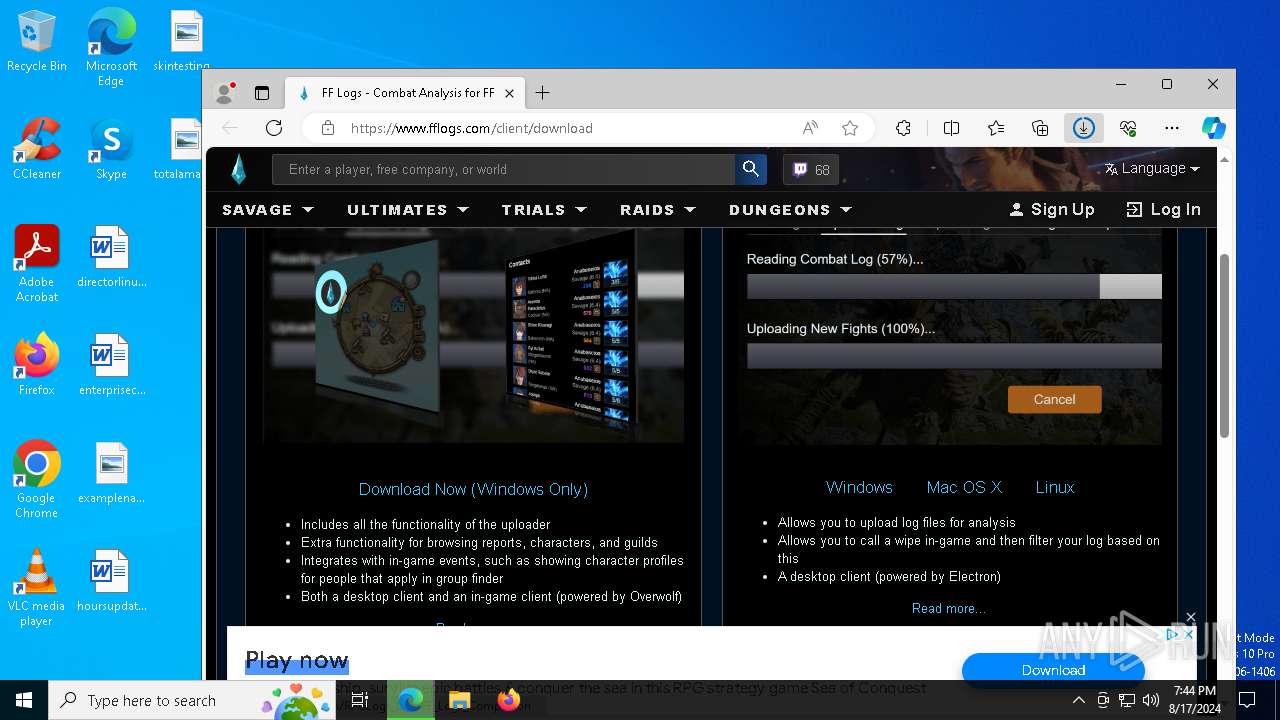Go back using Edge back arrow
Image resolution: width=1280 pixels, height=720 pixels.
coord(230,128)
